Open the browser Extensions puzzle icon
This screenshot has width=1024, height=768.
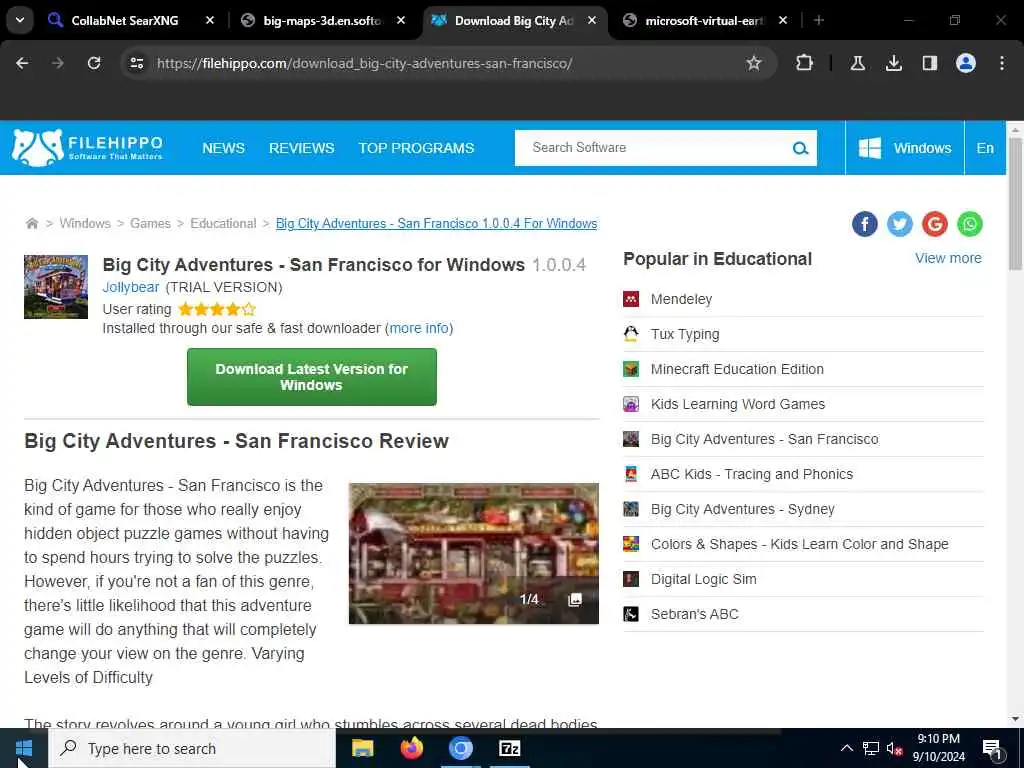pos(805,63)
